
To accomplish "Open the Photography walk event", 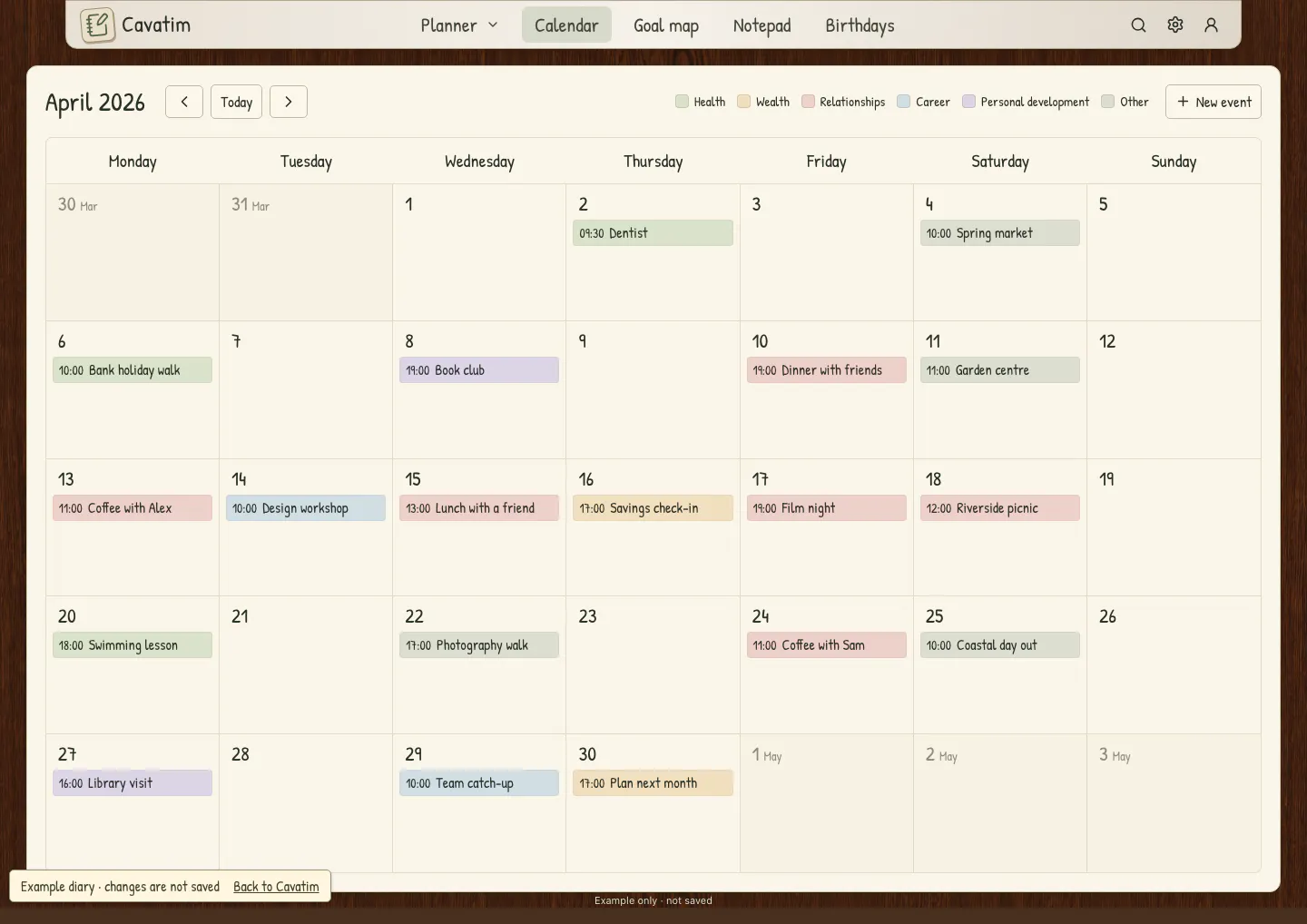I will point(479,645).
